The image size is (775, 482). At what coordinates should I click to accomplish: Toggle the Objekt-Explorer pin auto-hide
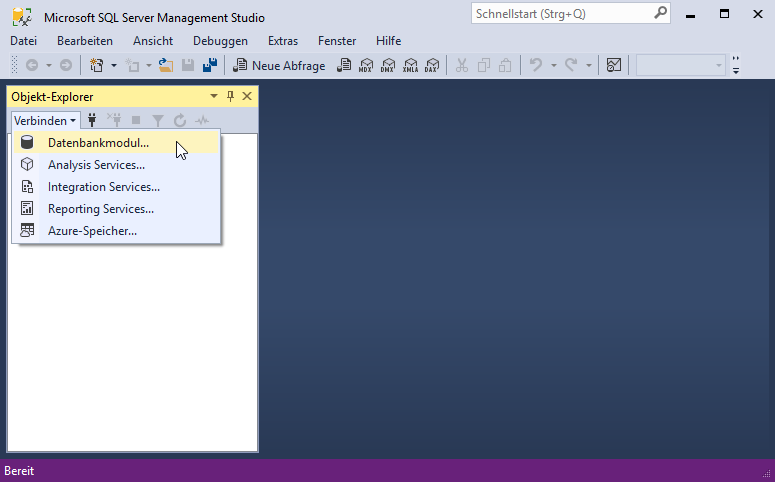coord(230,96)
